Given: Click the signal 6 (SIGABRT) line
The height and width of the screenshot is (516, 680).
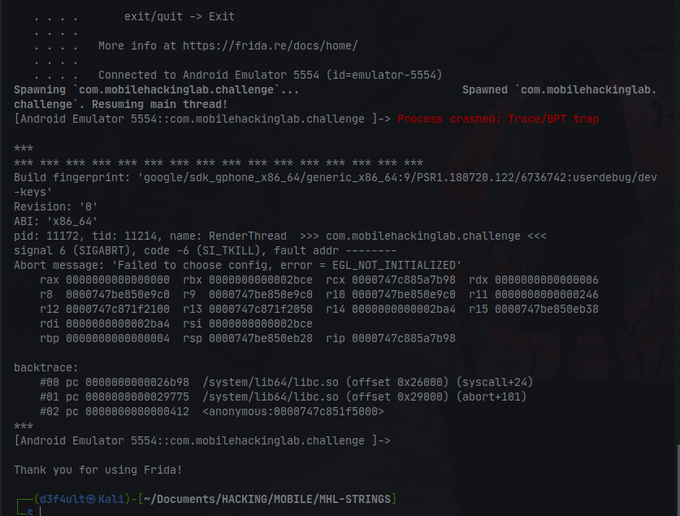Looking at the screenshot, I should 205,251.
